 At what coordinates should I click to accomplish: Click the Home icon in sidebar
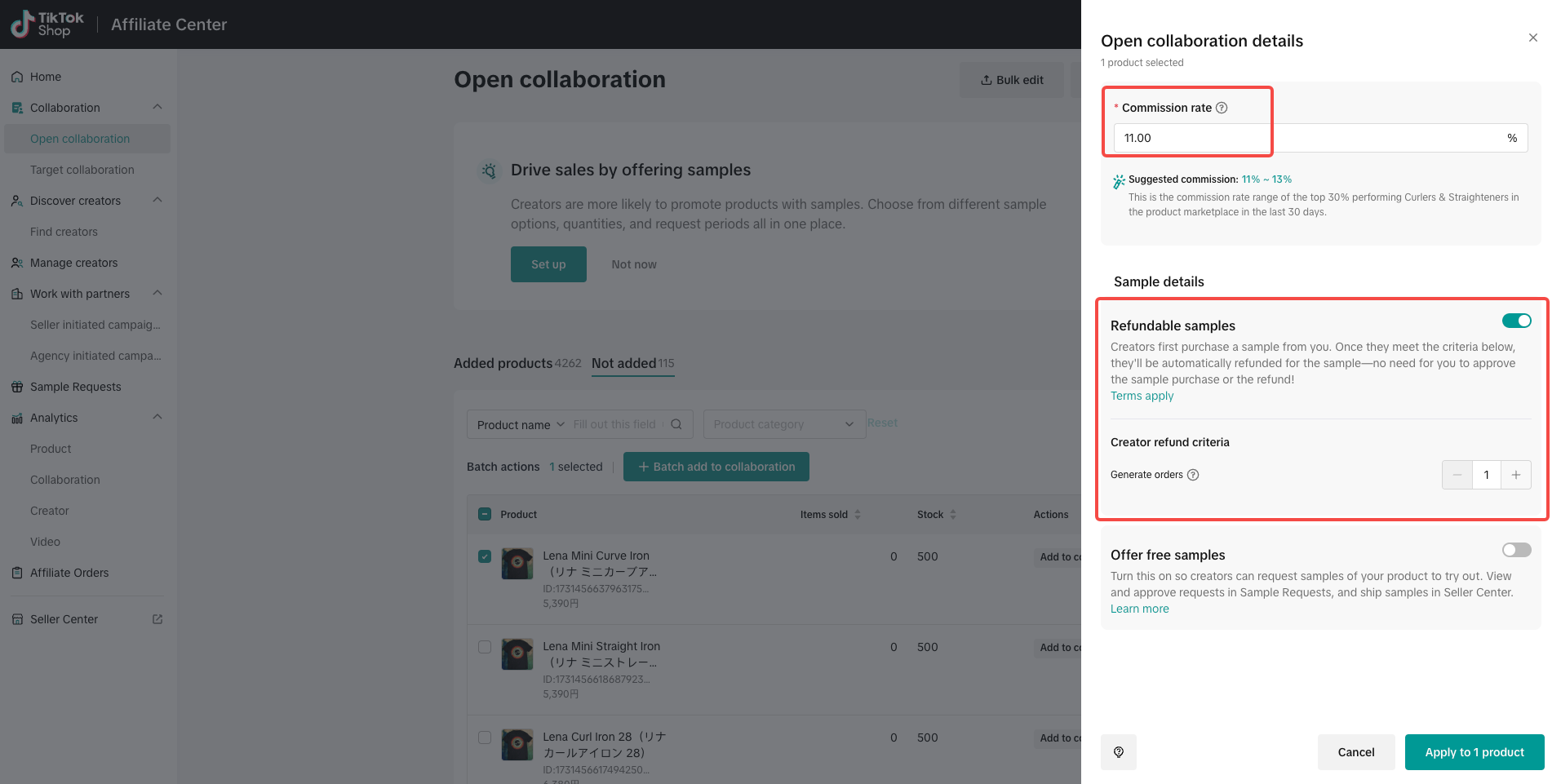pyautogui.click(x=17, y=77)
